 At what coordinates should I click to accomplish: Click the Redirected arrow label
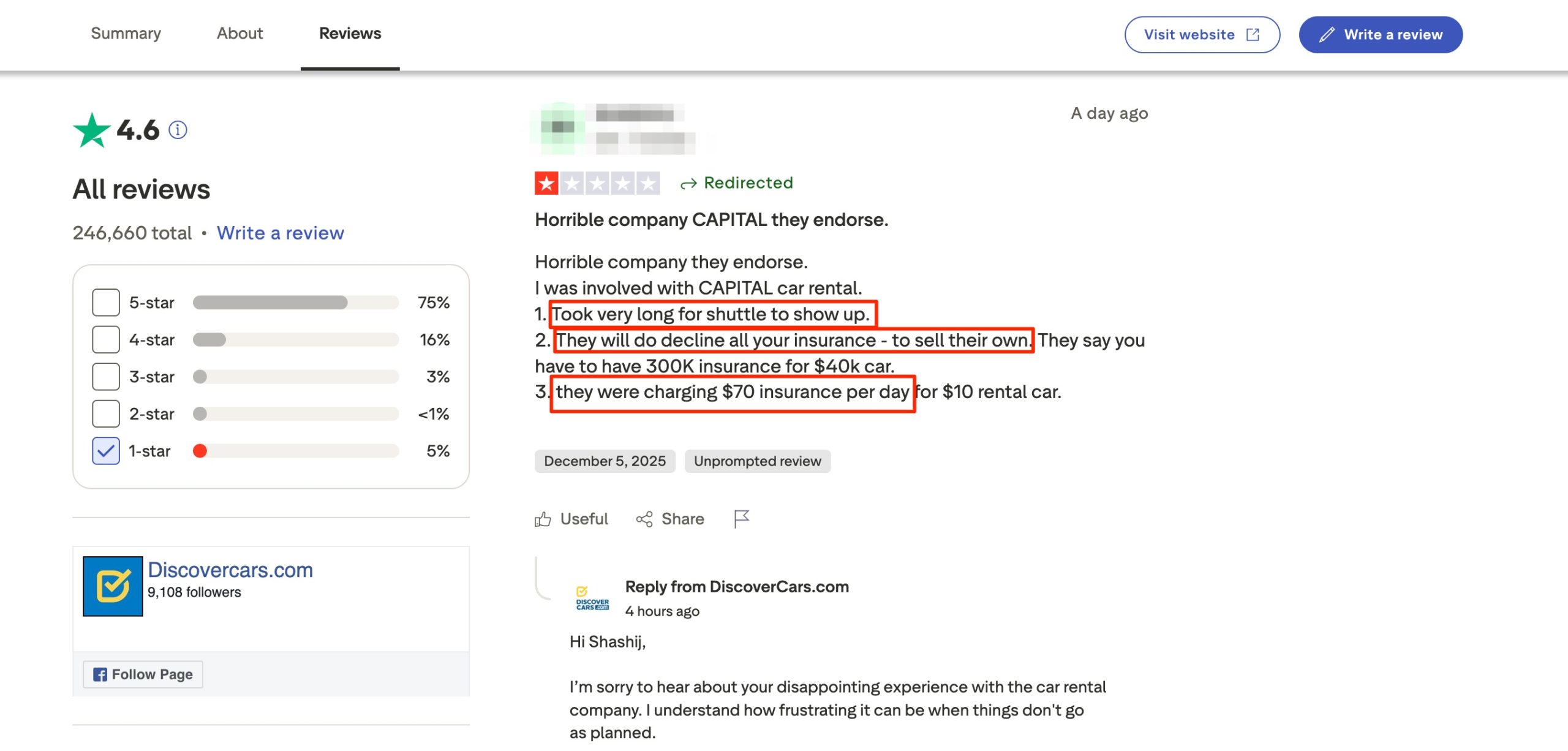[737, 183]
